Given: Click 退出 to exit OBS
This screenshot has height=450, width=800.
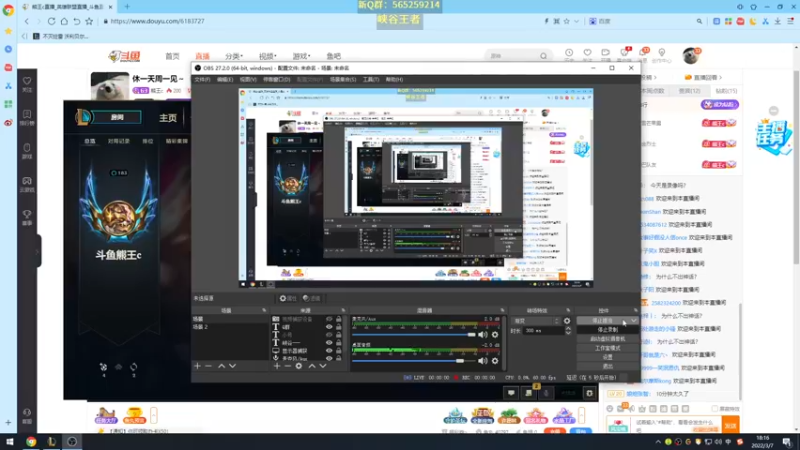Looking at the screenshot, I should 607,366.
